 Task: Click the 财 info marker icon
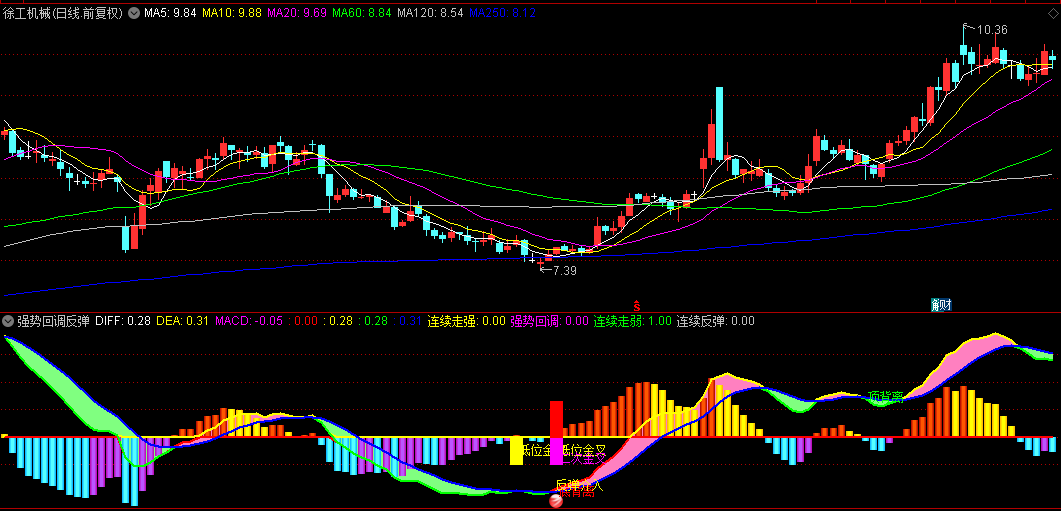[x=946, y=305]
